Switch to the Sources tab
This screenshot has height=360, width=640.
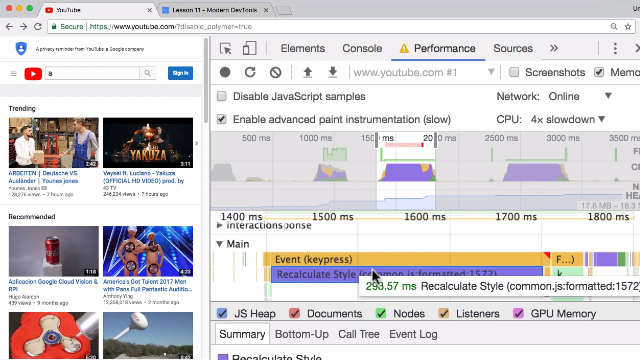click(x=513, y=48)
